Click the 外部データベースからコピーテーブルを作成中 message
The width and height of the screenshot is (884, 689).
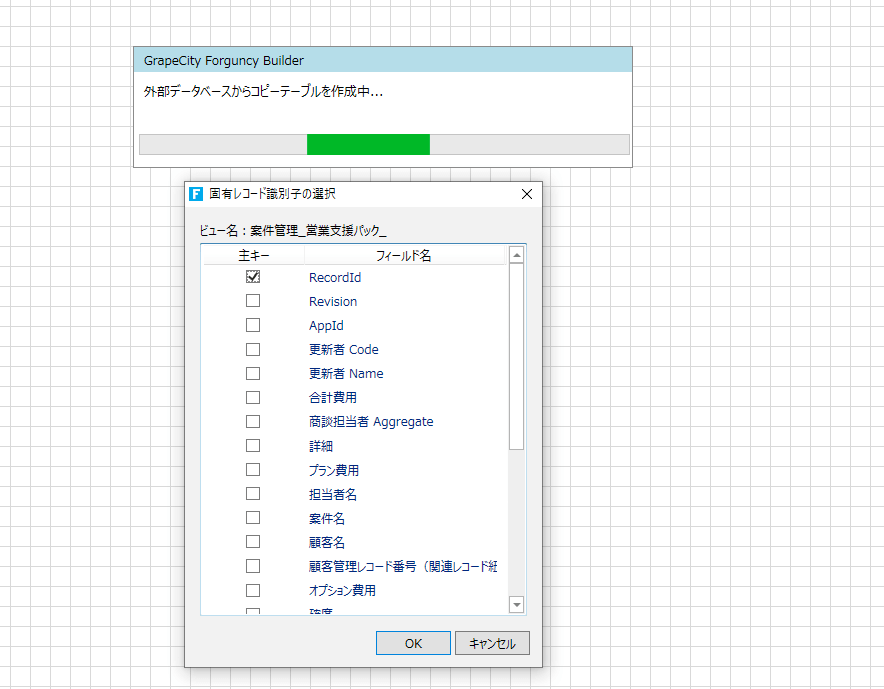coord(263,91)
